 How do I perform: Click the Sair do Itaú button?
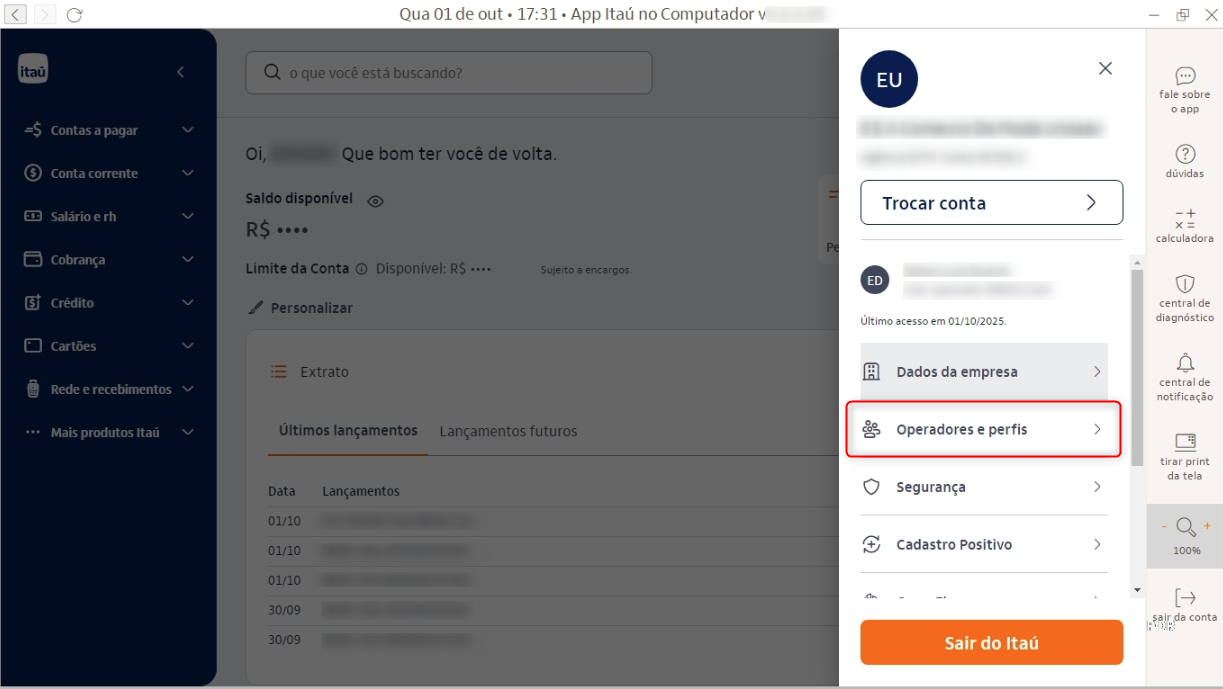(991, 643)
